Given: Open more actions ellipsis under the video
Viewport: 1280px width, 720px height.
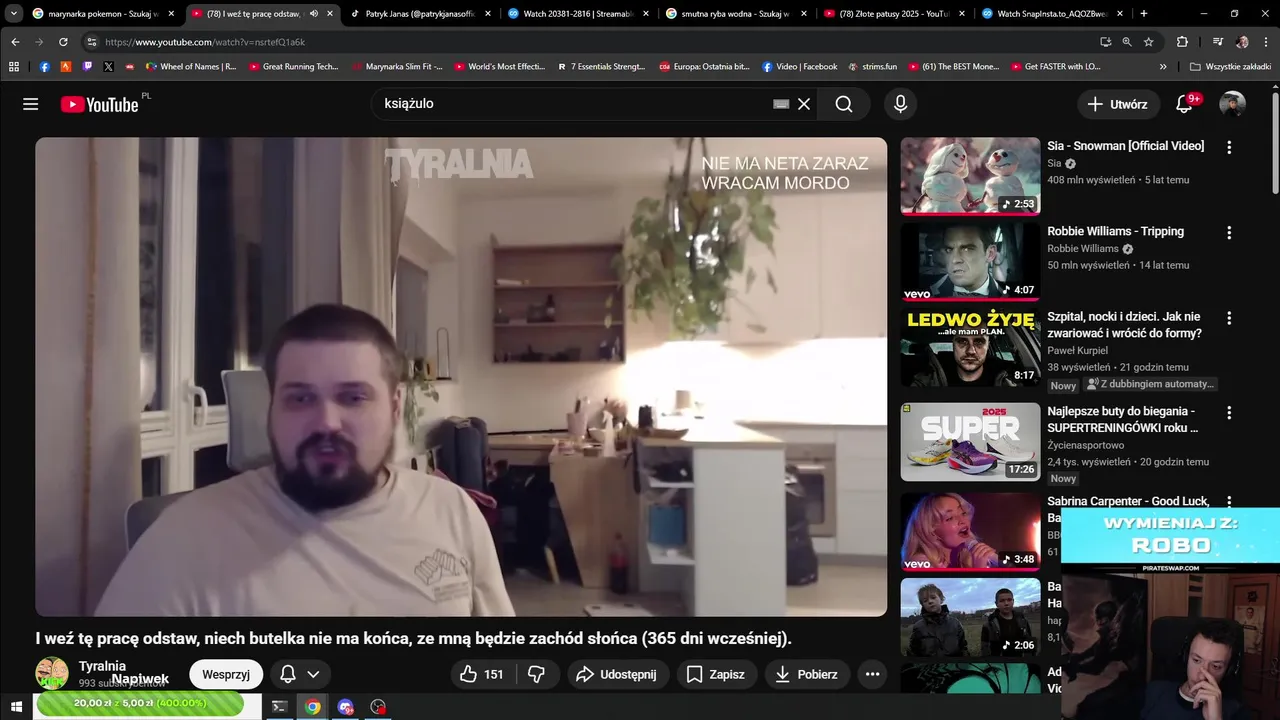Looking at the screenshot, I should 872,674.
